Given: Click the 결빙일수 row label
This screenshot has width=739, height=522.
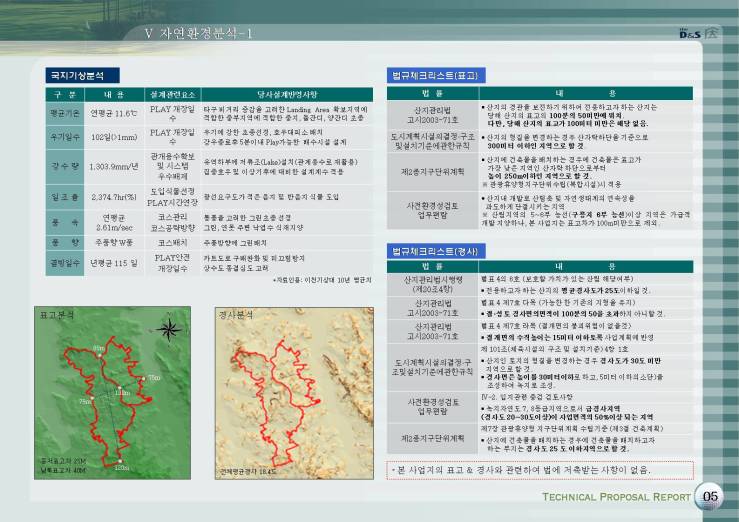Looking at the screenshot, I should click(x=58, y=263).
